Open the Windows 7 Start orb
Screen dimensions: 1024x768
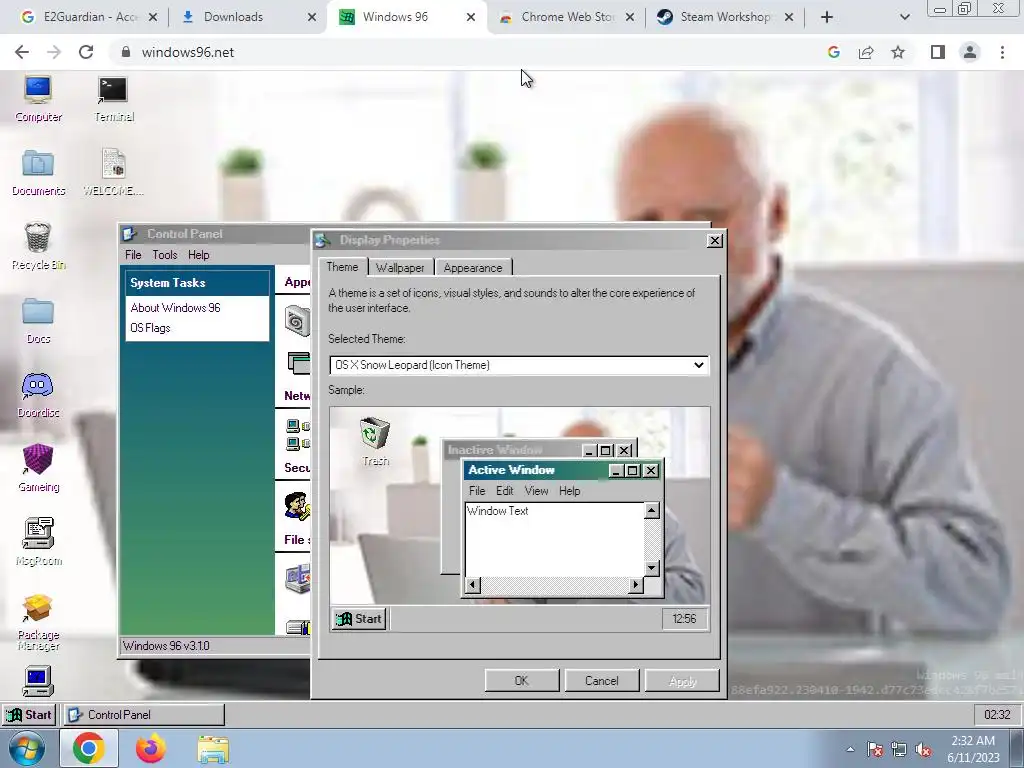pyautogui.click(x=27, y=749)
